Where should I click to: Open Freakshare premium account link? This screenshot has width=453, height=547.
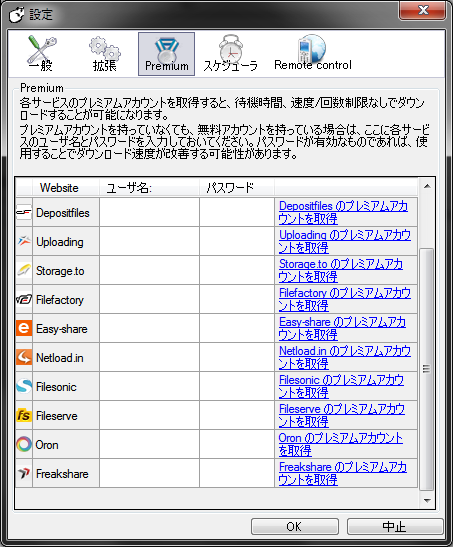pyautogui.click(x=342, y=473)
